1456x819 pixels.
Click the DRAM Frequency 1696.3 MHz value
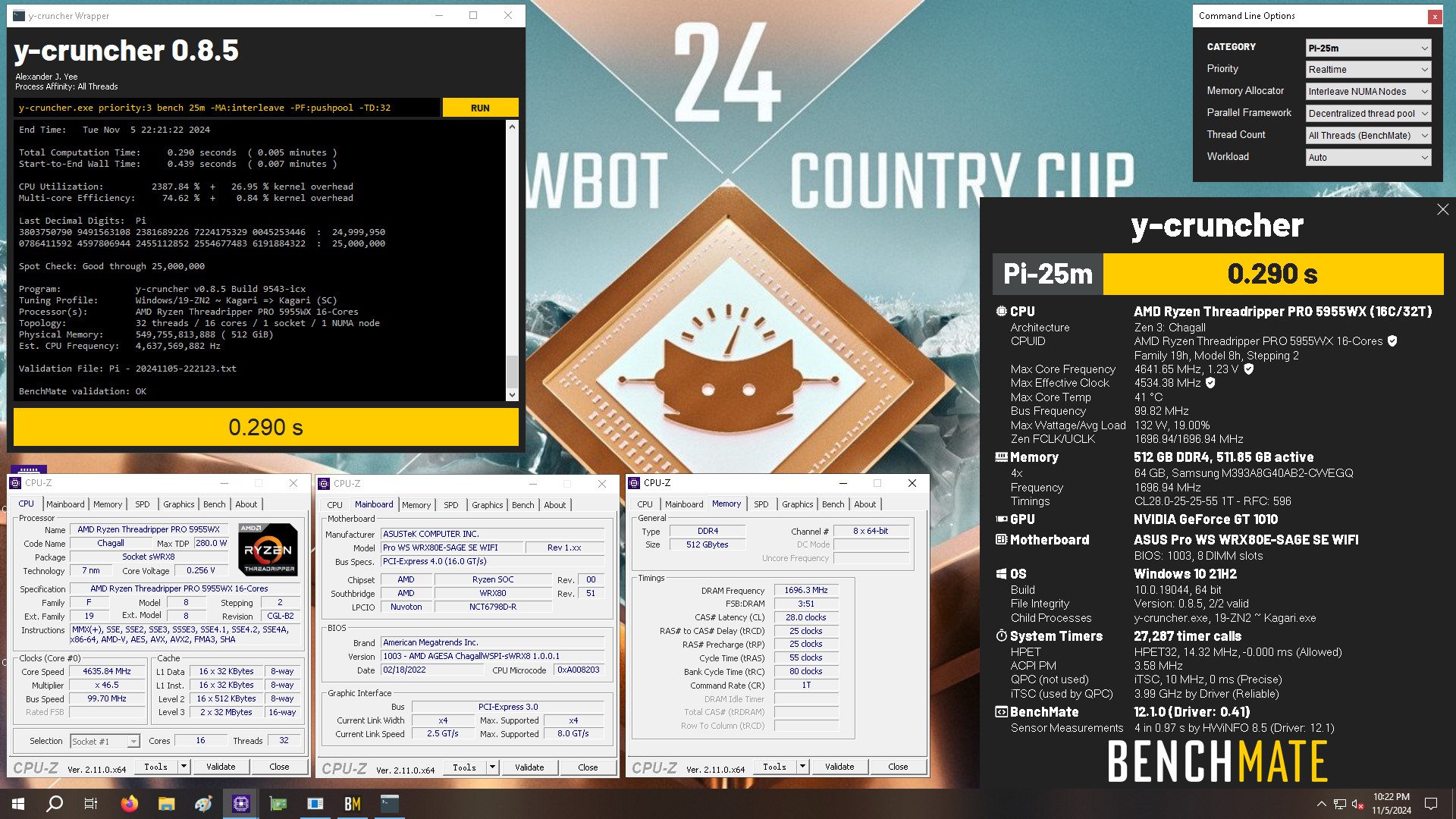tap(806, 590)
